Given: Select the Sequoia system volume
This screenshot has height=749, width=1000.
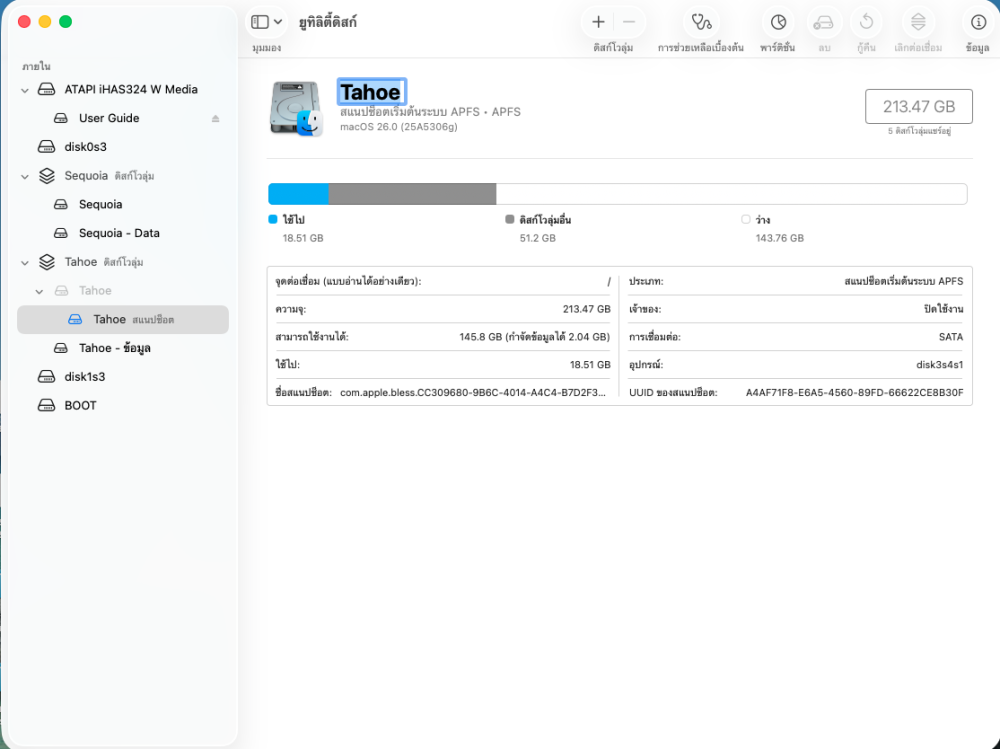Looking at the screenshot, I should click(122, 204).
